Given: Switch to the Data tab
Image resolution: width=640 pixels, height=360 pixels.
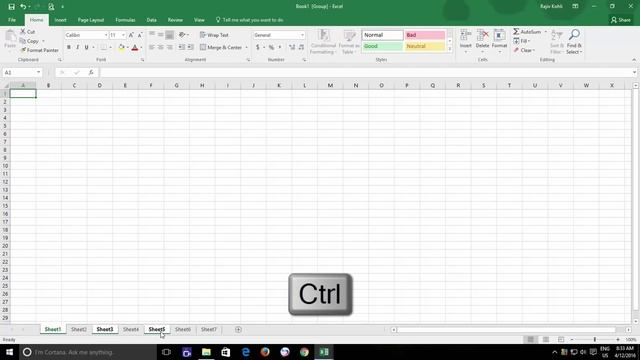Looking at the screenshot, I should [x=151, y=20].
